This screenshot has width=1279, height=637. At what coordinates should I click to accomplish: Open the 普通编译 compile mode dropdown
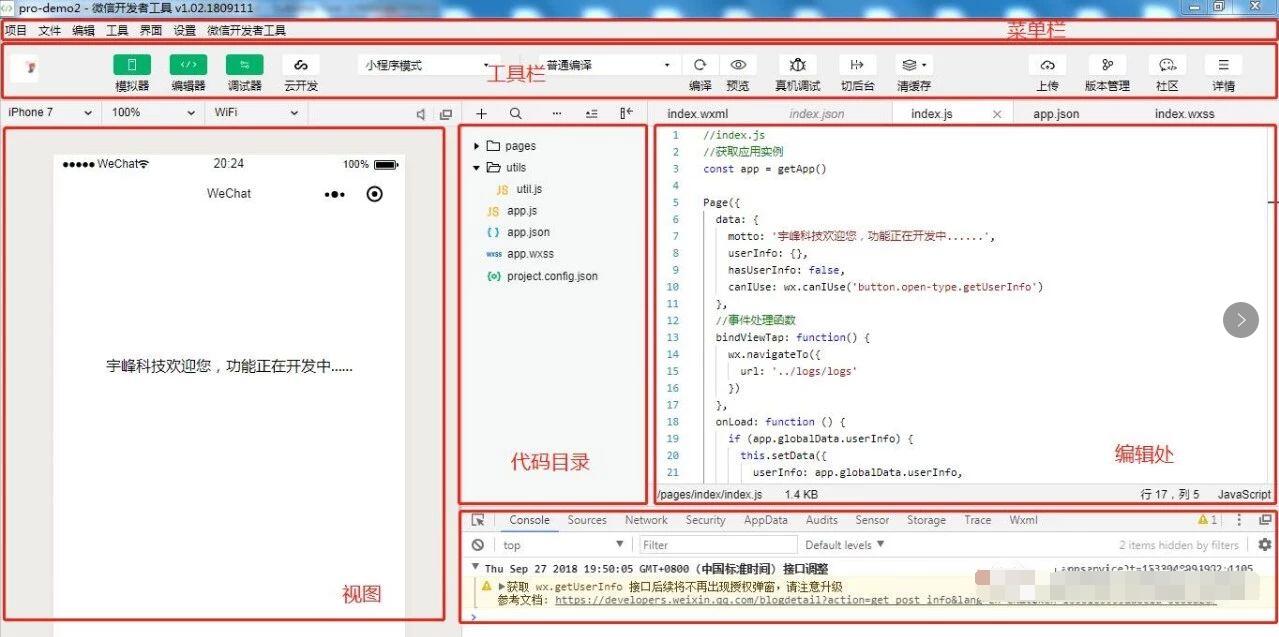(x=600, y=63)
